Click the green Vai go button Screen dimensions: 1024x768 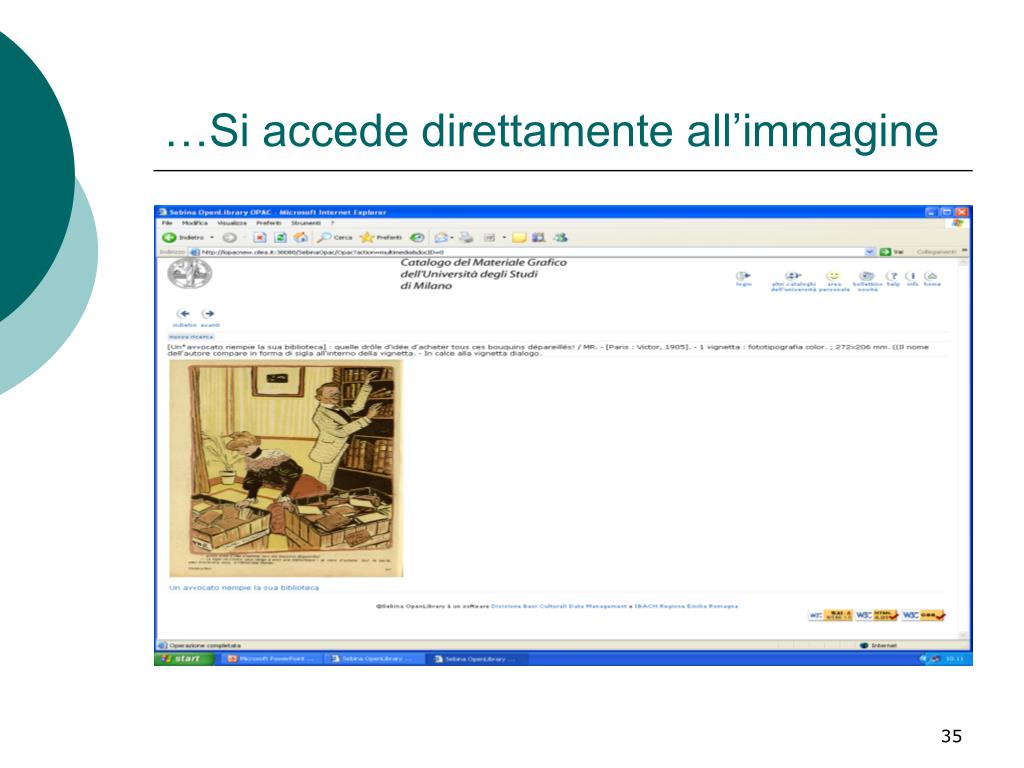tap(892, 252)
